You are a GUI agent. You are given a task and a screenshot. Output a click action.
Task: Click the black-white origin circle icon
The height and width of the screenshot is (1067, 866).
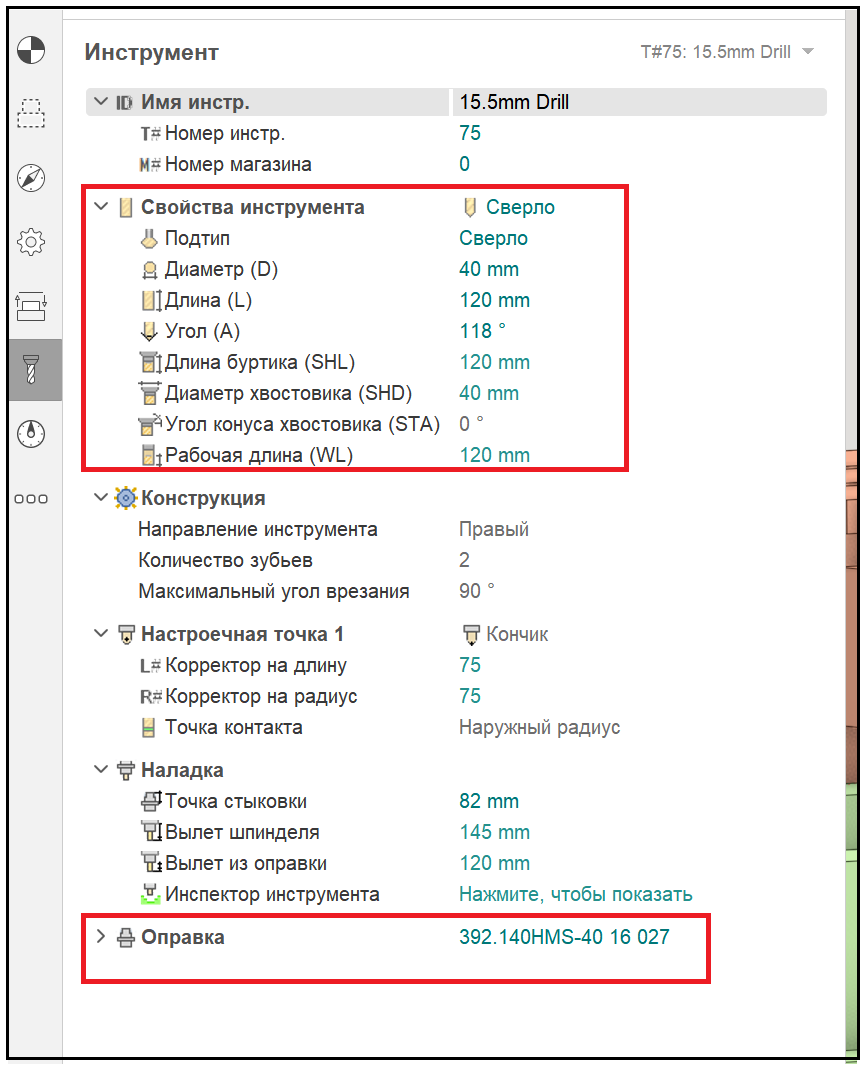32,49
